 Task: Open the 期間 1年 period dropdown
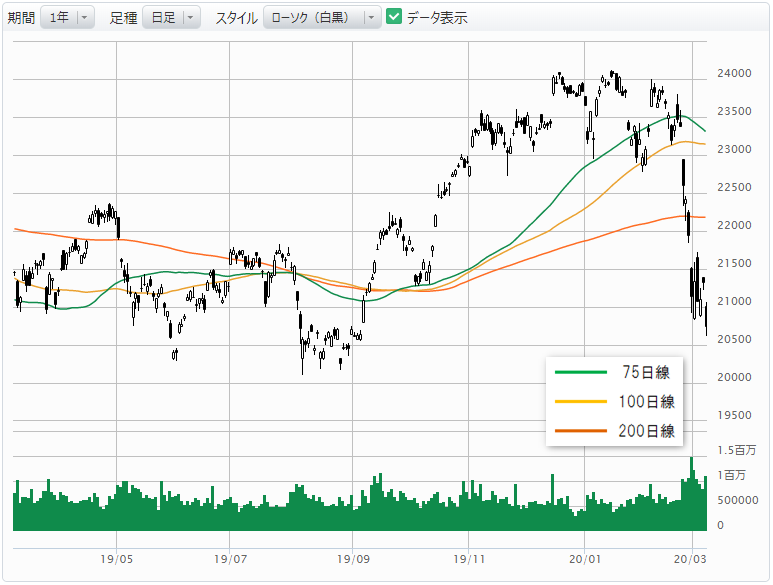click(x=68, y=18)
